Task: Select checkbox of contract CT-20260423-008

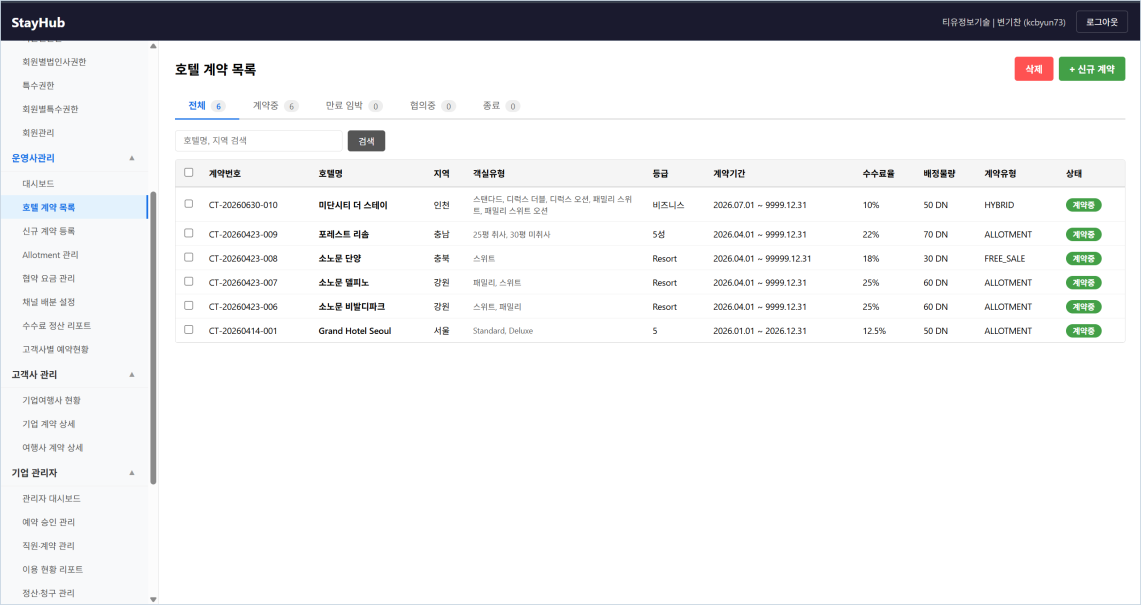Action: (188, 257)
